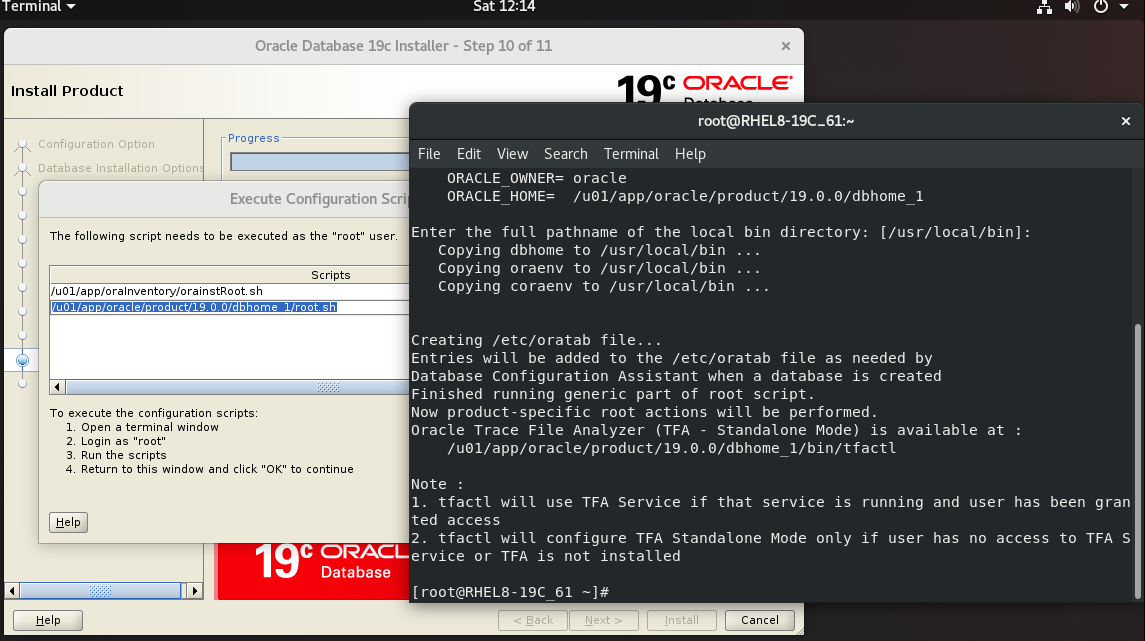Open the power icon in top bar

[1100, 7]
